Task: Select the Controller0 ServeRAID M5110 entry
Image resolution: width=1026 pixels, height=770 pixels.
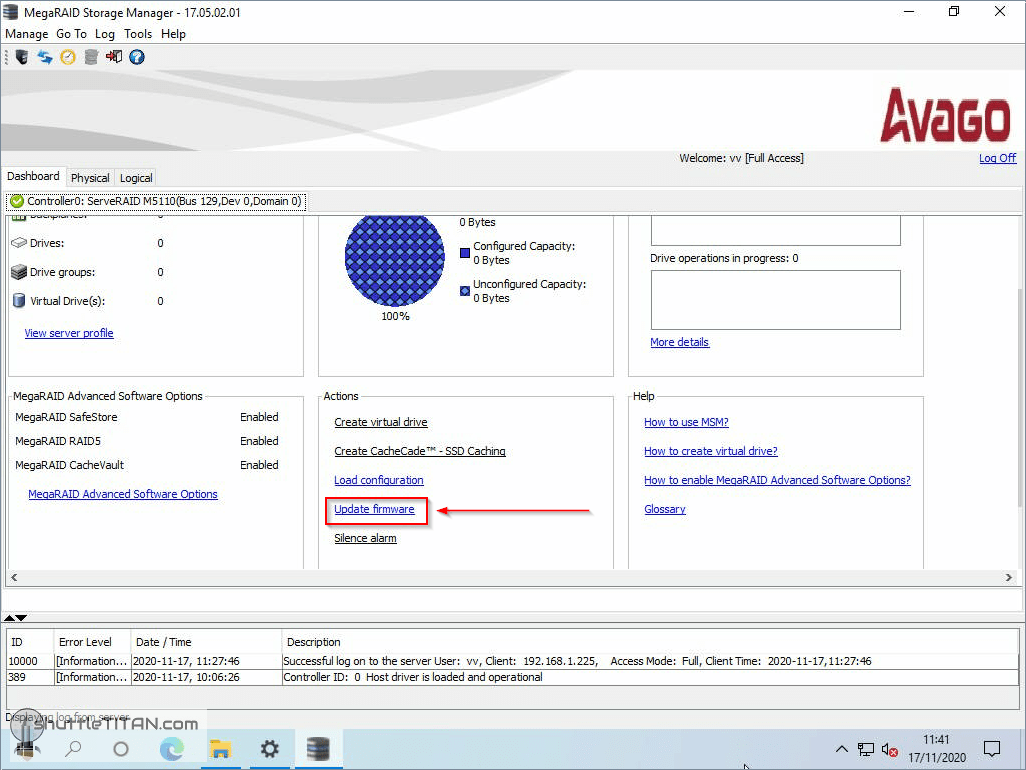Action: (x=160, y=200)
